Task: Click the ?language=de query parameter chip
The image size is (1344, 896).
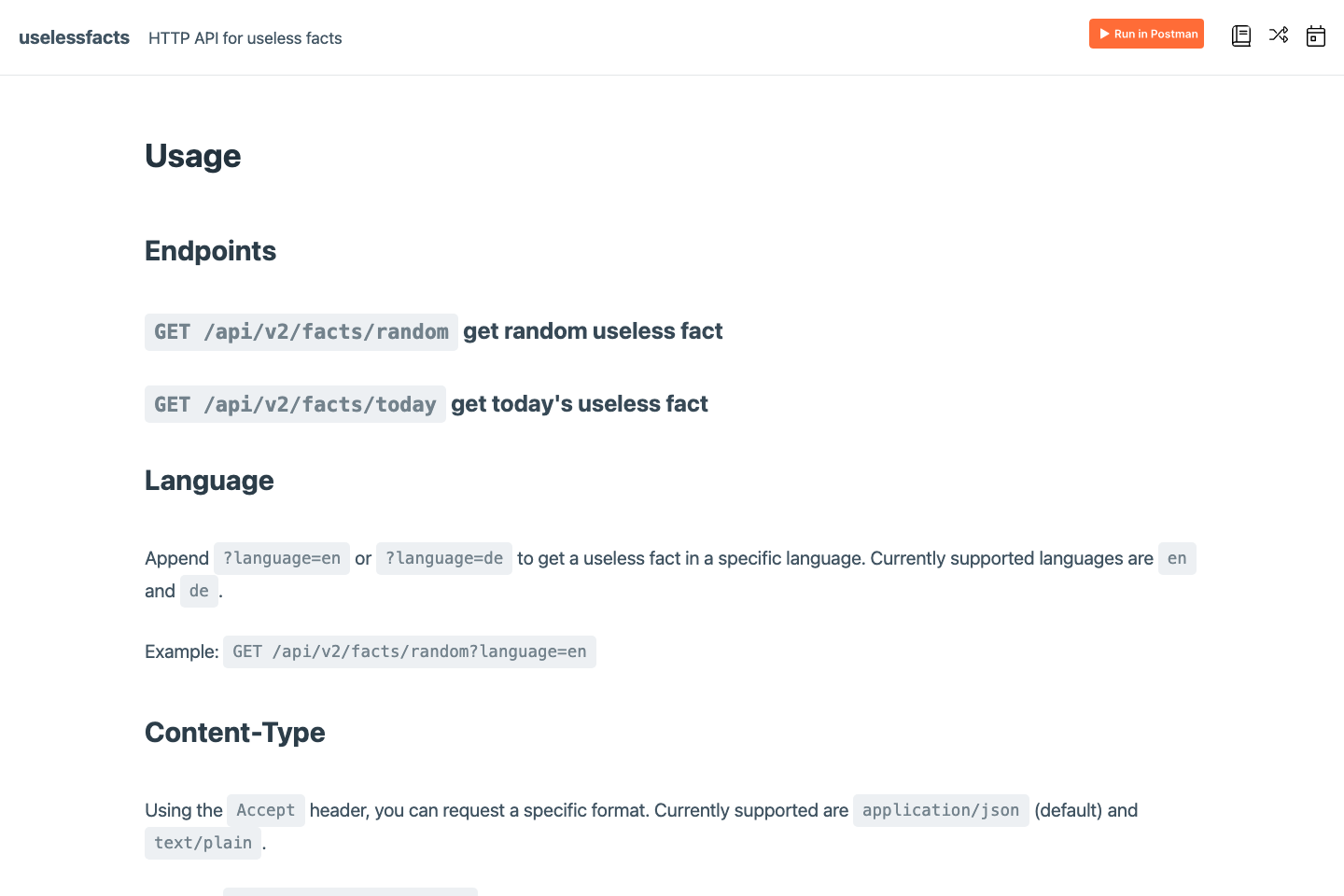Action: tap(443, 558)
